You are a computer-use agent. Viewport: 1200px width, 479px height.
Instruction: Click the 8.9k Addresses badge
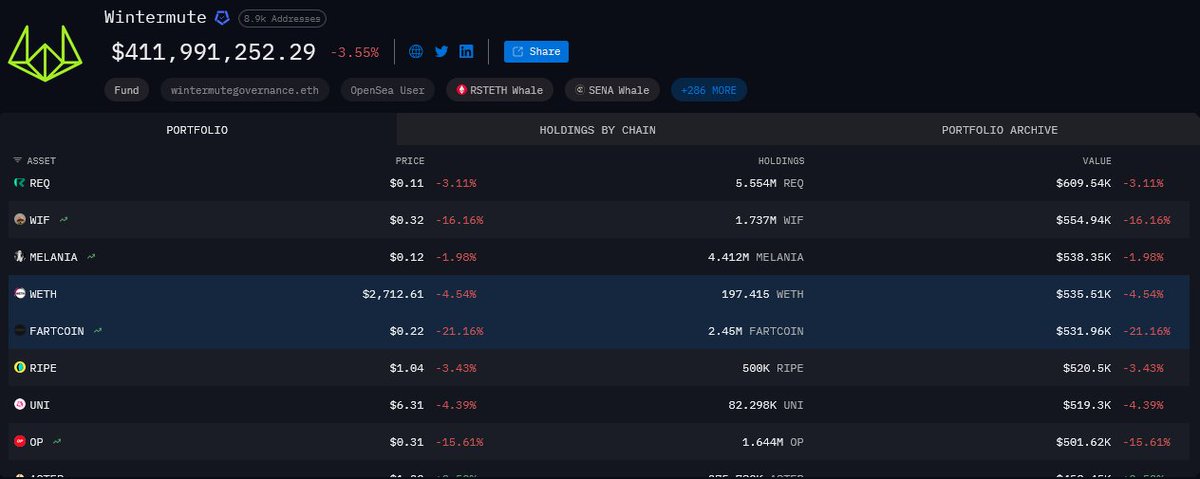[x=282, y=19]
